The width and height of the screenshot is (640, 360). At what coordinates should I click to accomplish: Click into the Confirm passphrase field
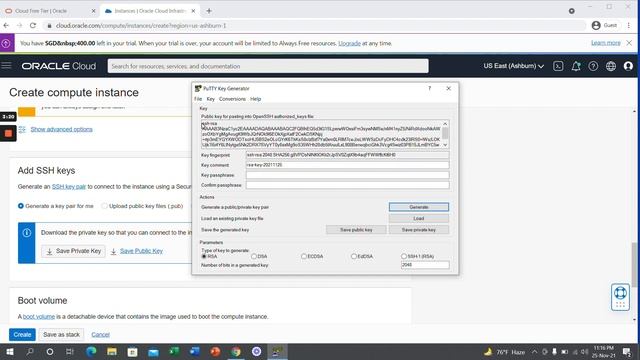pyautogui.click(x=347, y=185)
